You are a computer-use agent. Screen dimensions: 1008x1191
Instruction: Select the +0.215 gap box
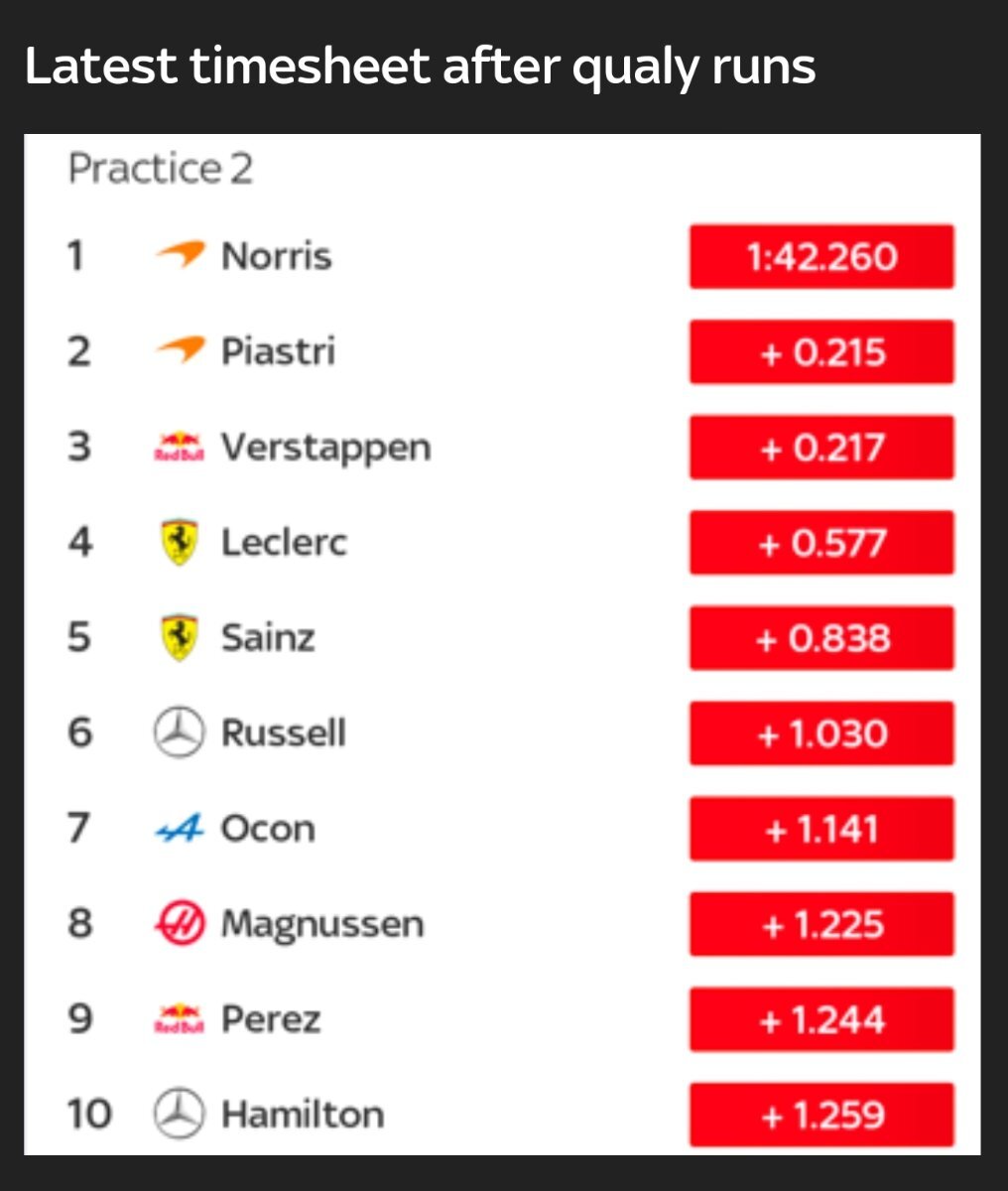(x=821, y=352)
